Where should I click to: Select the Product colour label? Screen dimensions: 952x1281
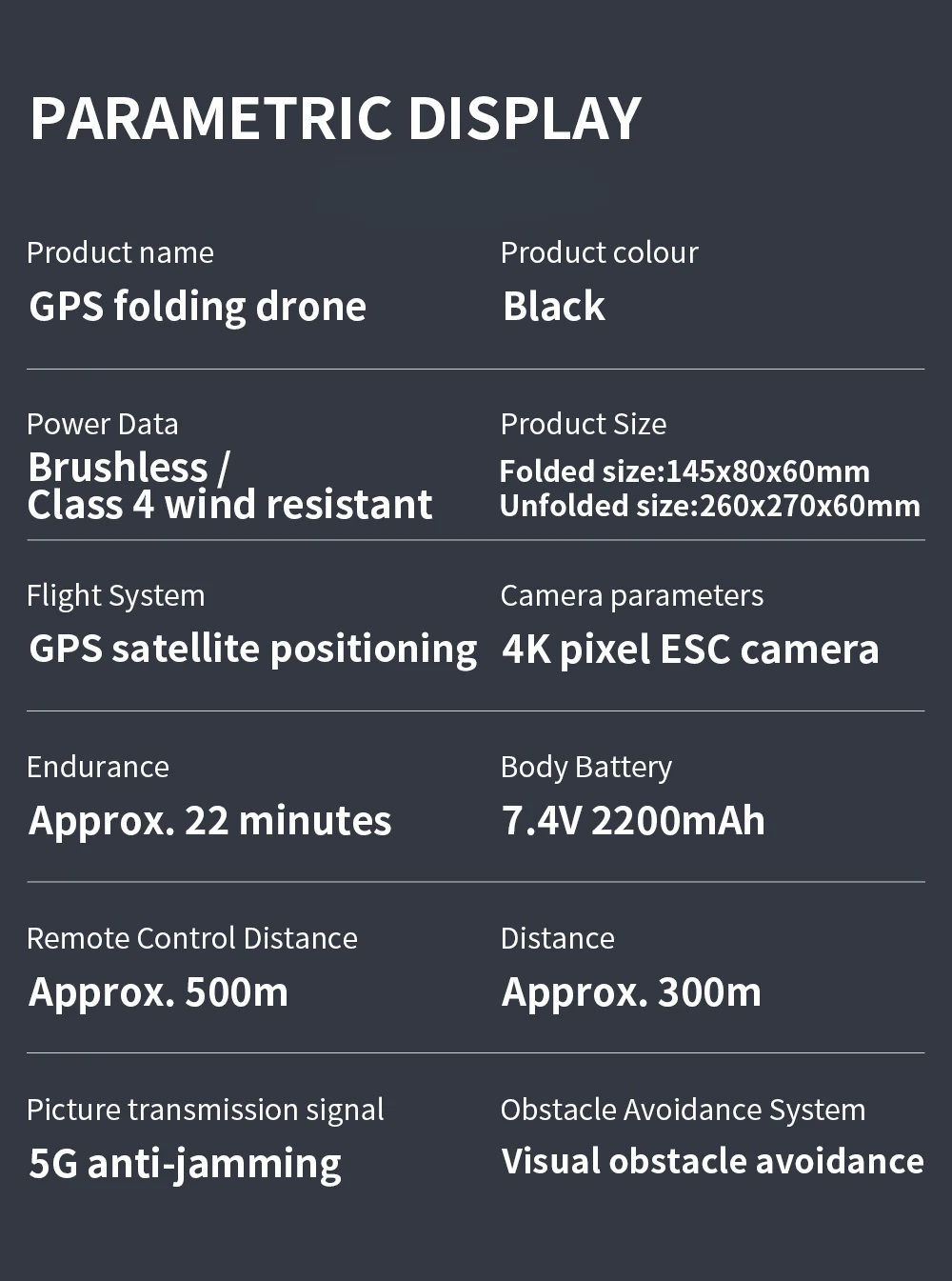599,252
